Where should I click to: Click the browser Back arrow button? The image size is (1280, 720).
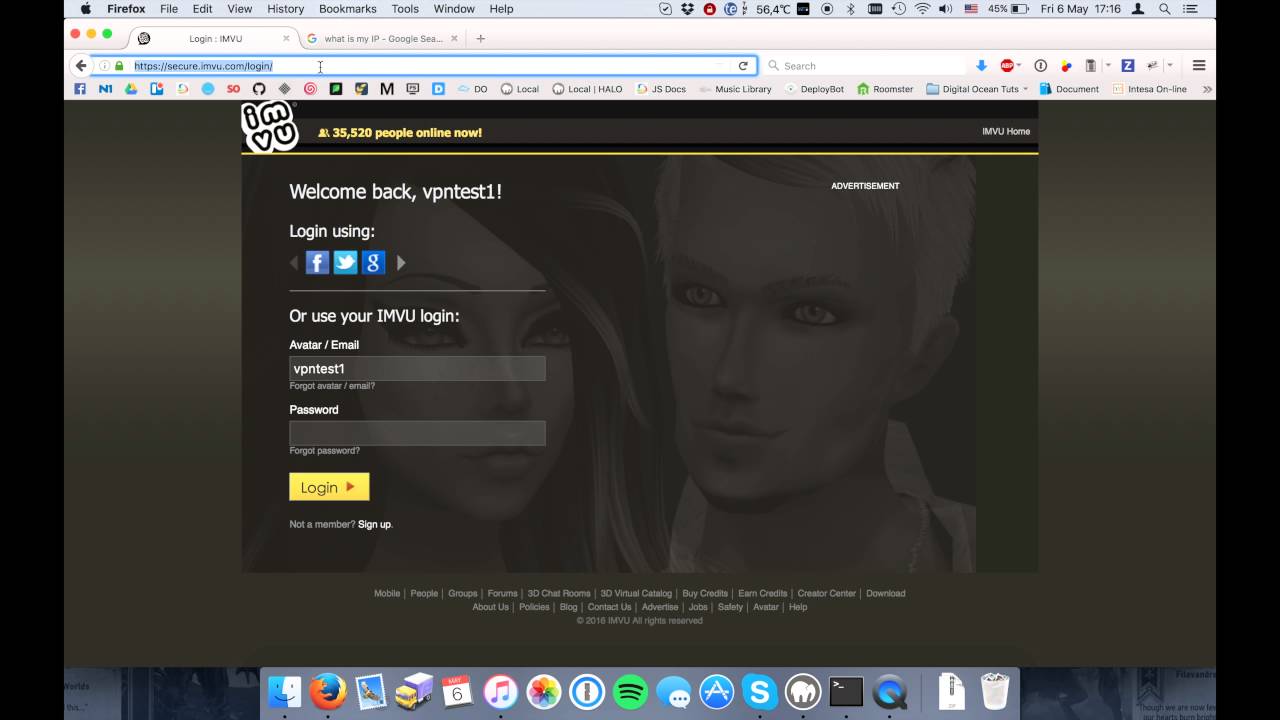[81, 66]
